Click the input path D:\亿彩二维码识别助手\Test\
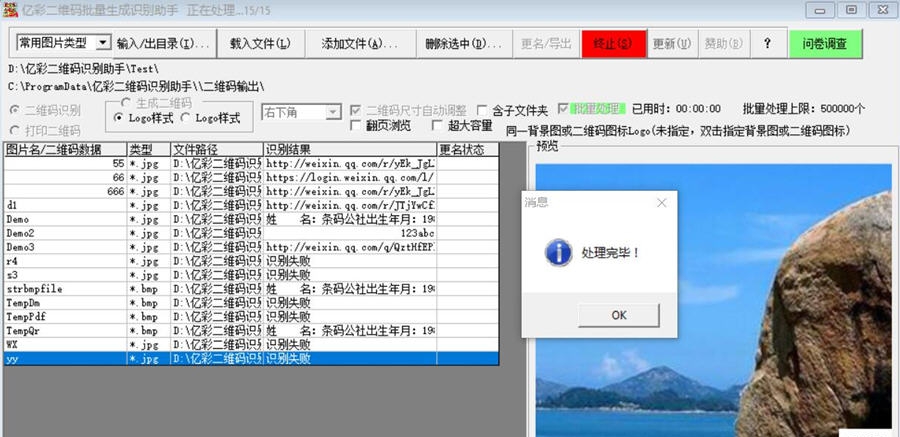Image resolution: width=900 pixels, height=437 pixels. pyautogui.click(x=84, y=69)
